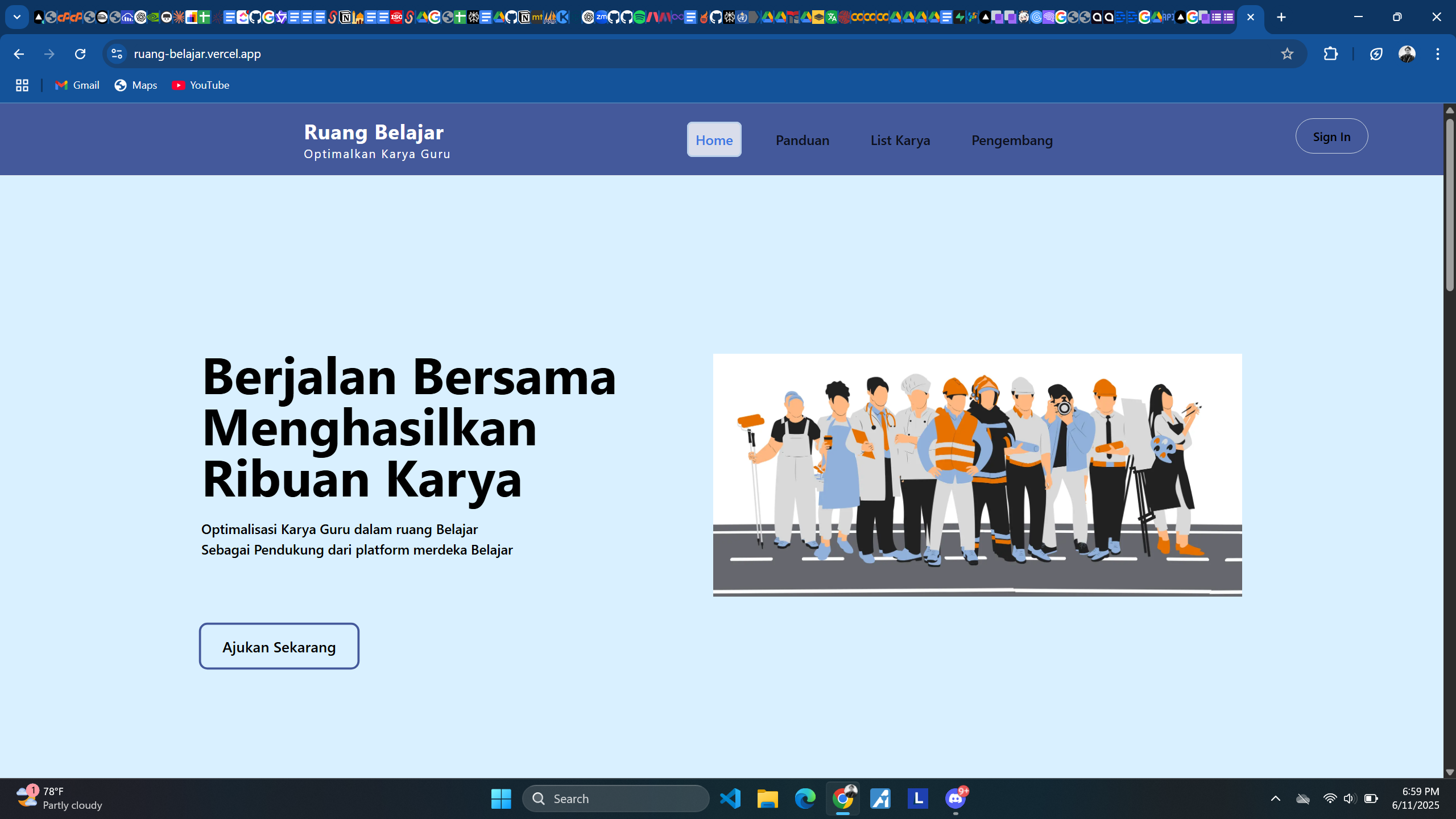Bookmark this page with star icon
Image resolution: width=1456 pixels, height=819 pixels.
1287,54
